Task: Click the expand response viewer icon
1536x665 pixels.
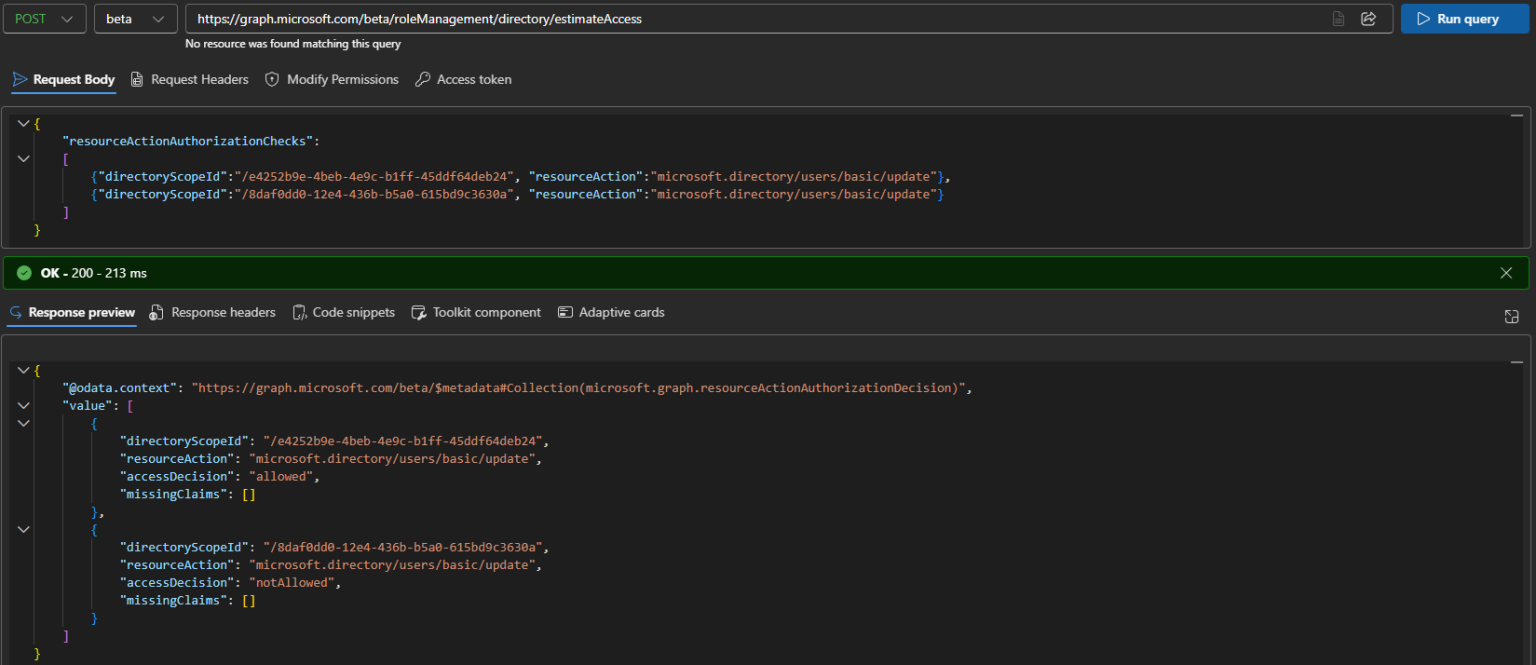Action: 1511,316
